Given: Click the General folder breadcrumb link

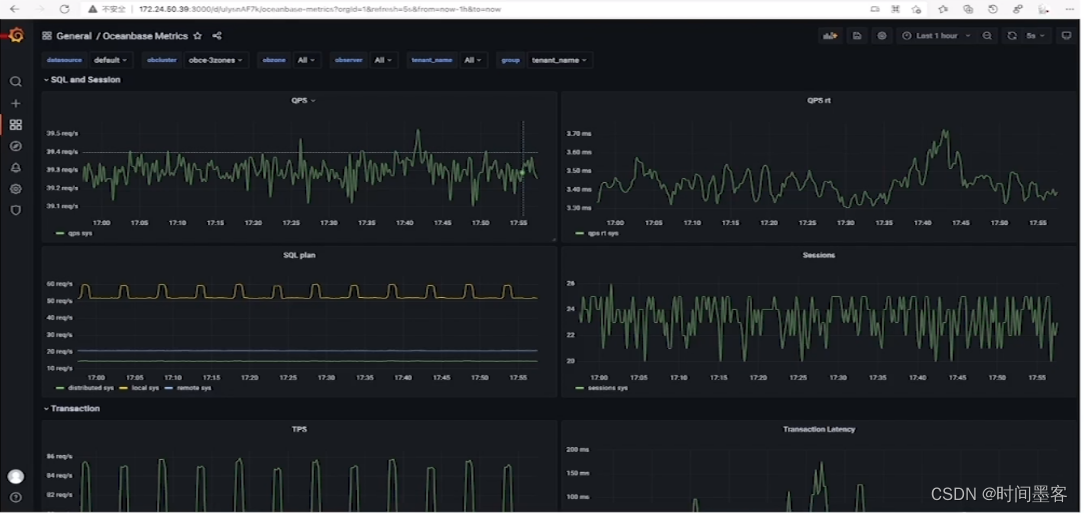Looking at the screenshot, I should (74, 36).
